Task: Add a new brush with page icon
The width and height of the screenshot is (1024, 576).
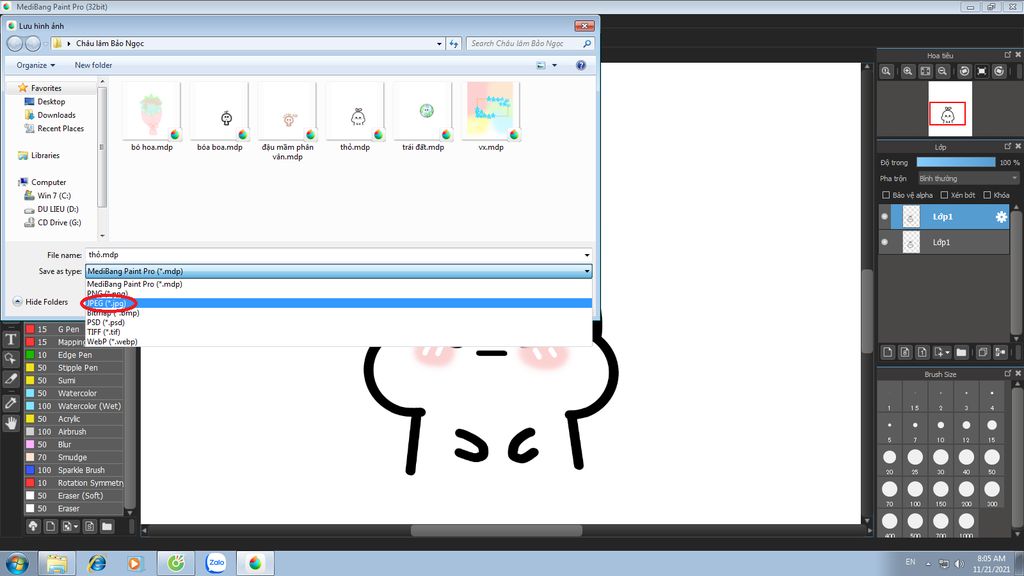Action: point(50,526)
